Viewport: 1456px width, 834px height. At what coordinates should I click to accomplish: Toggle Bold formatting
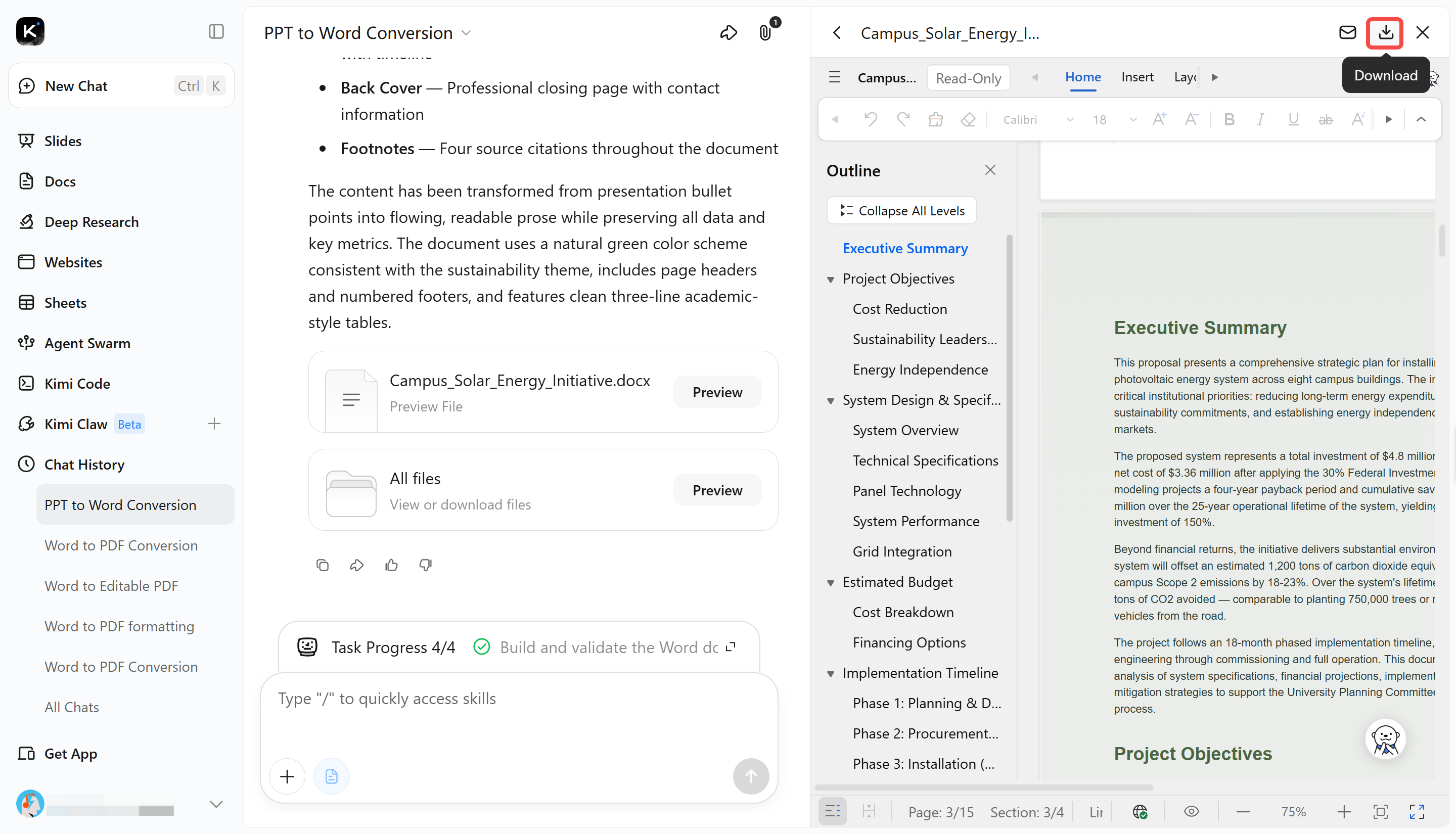[x=1228, y=119]
